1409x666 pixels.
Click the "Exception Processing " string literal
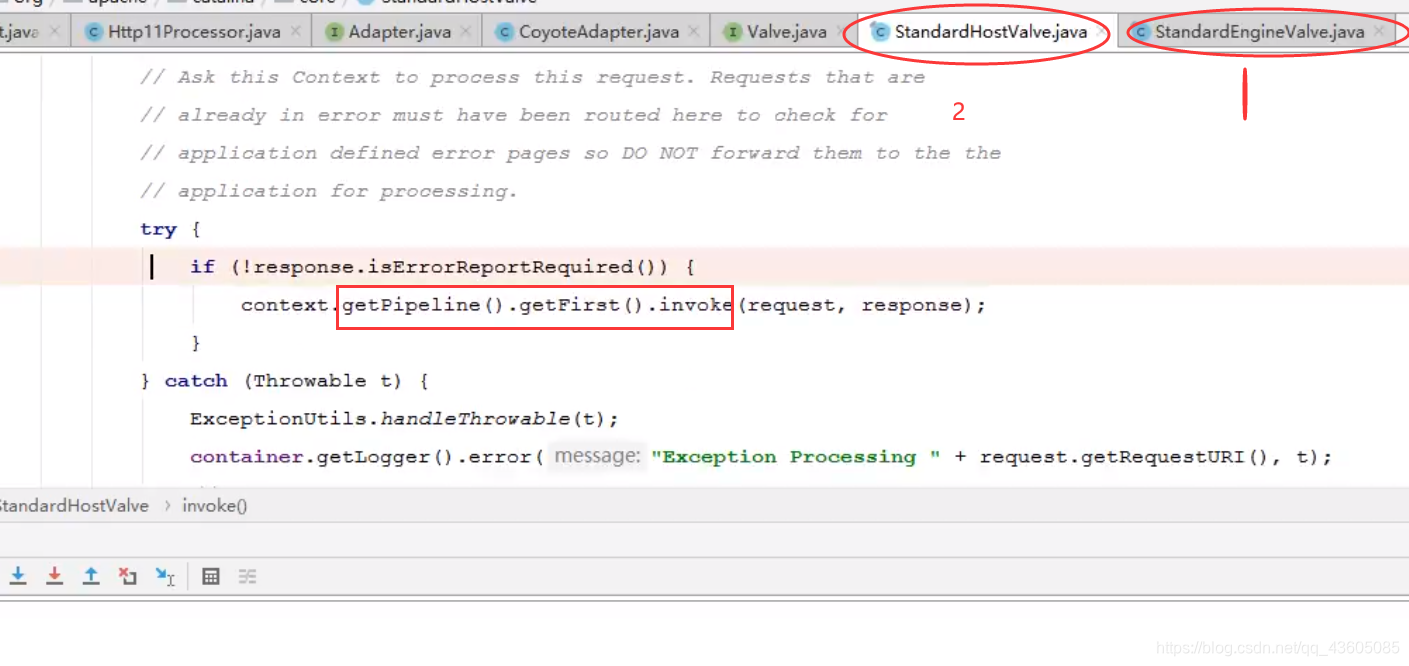pos(796,457)
